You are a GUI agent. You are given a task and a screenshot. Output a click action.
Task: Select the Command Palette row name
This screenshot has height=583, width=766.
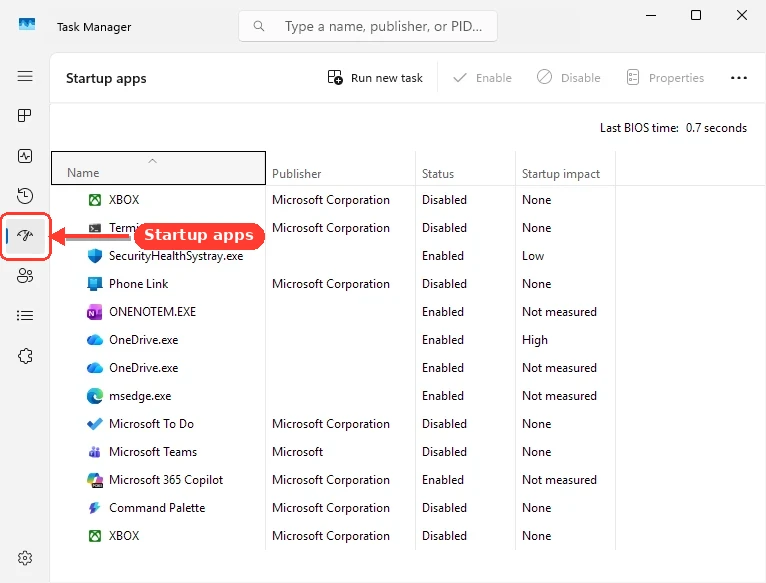tap(157, 508)
